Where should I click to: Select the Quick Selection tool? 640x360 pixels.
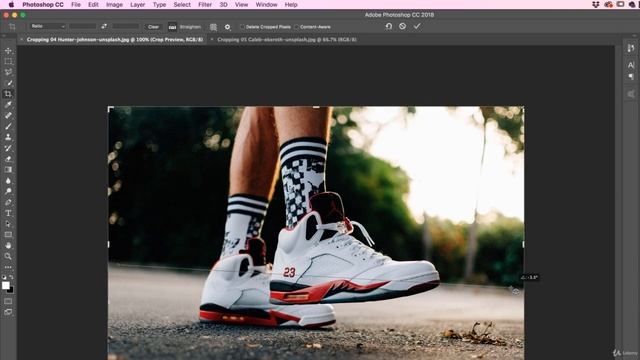pyautogui.click(x=8, y=83)
